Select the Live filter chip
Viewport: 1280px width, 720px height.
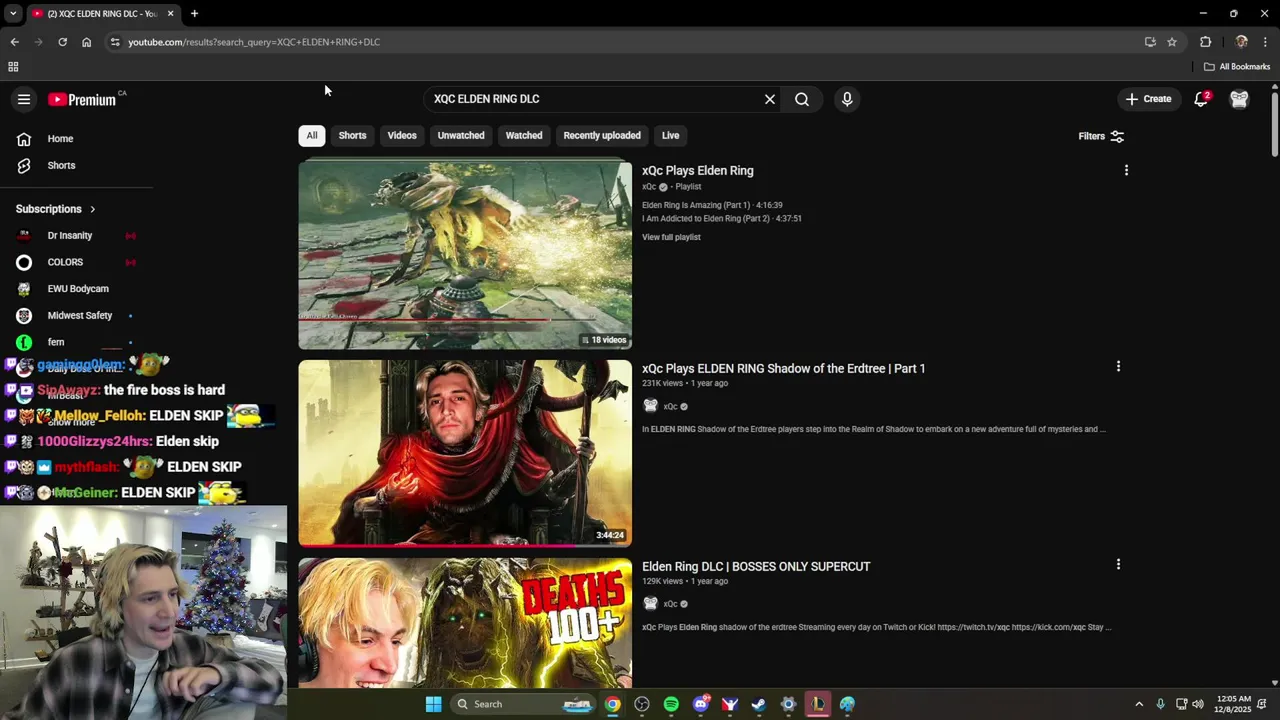(670, 136)
